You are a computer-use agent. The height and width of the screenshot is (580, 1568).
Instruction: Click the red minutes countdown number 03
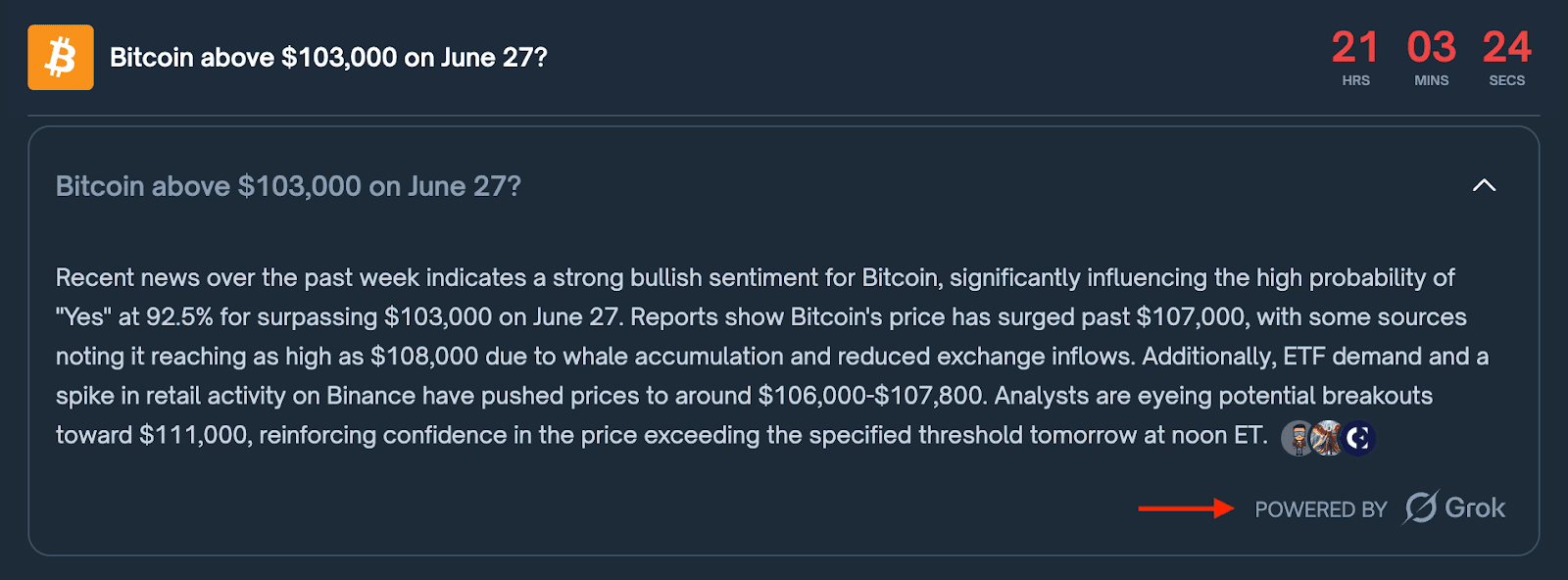pyautogui.click(x=1431, y=47)
